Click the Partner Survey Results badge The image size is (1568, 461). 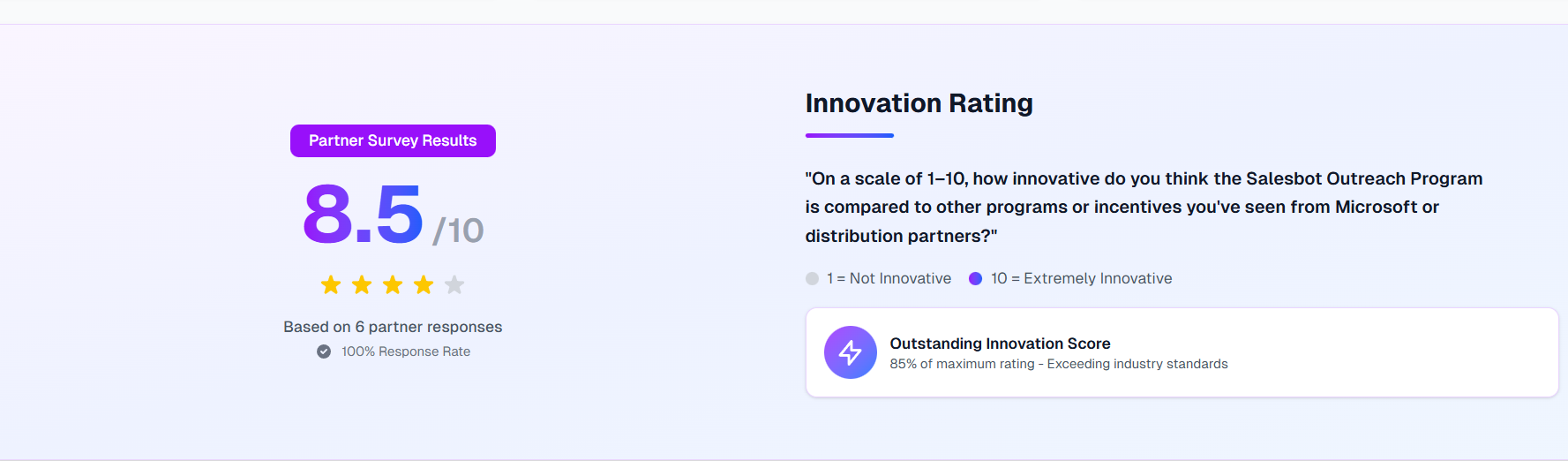[x=393, y=140]
